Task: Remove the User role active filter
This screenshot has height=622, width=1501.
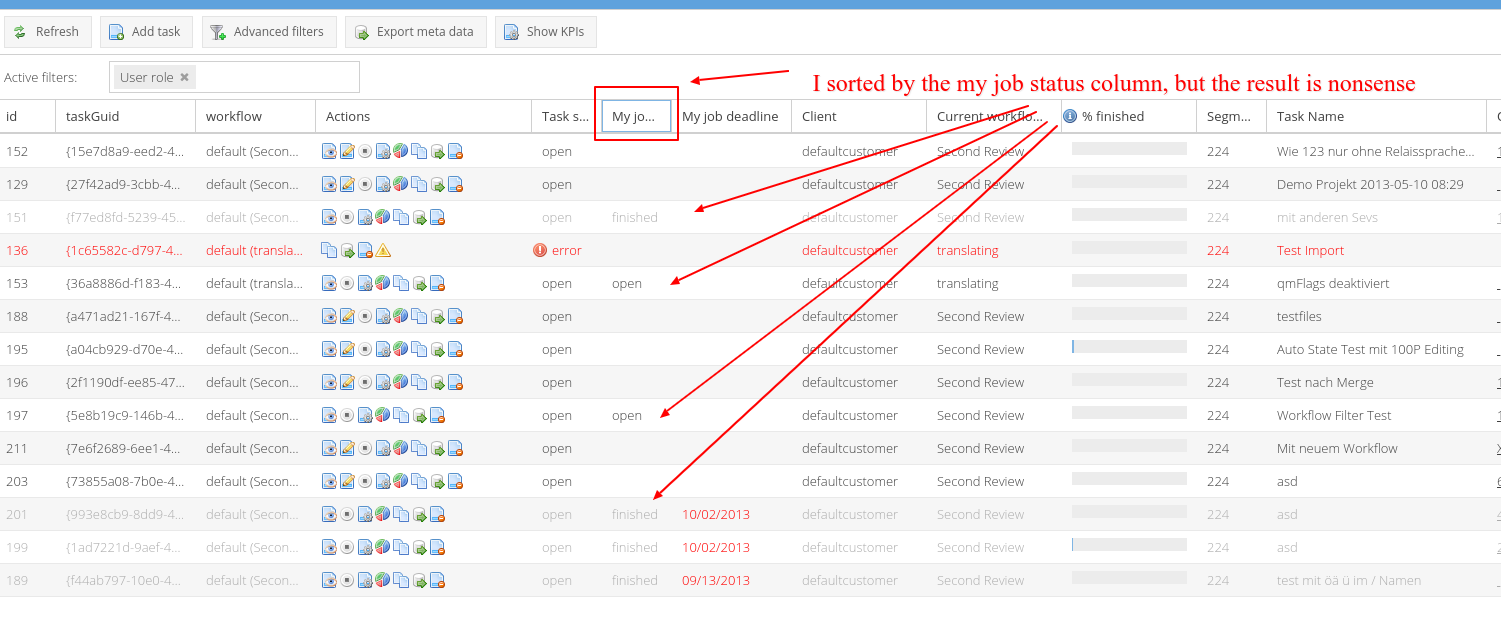Action: (x=184, y=77)
